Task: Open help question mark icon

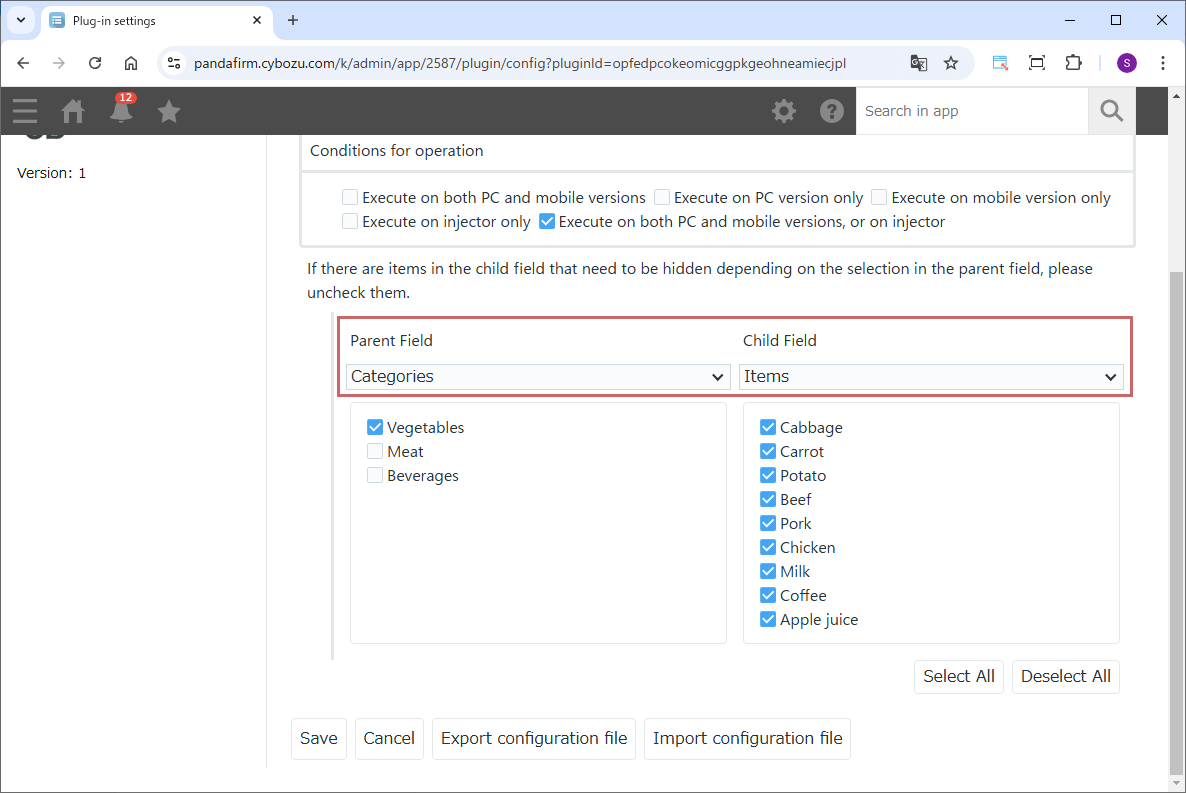Action: click(832, 111)
